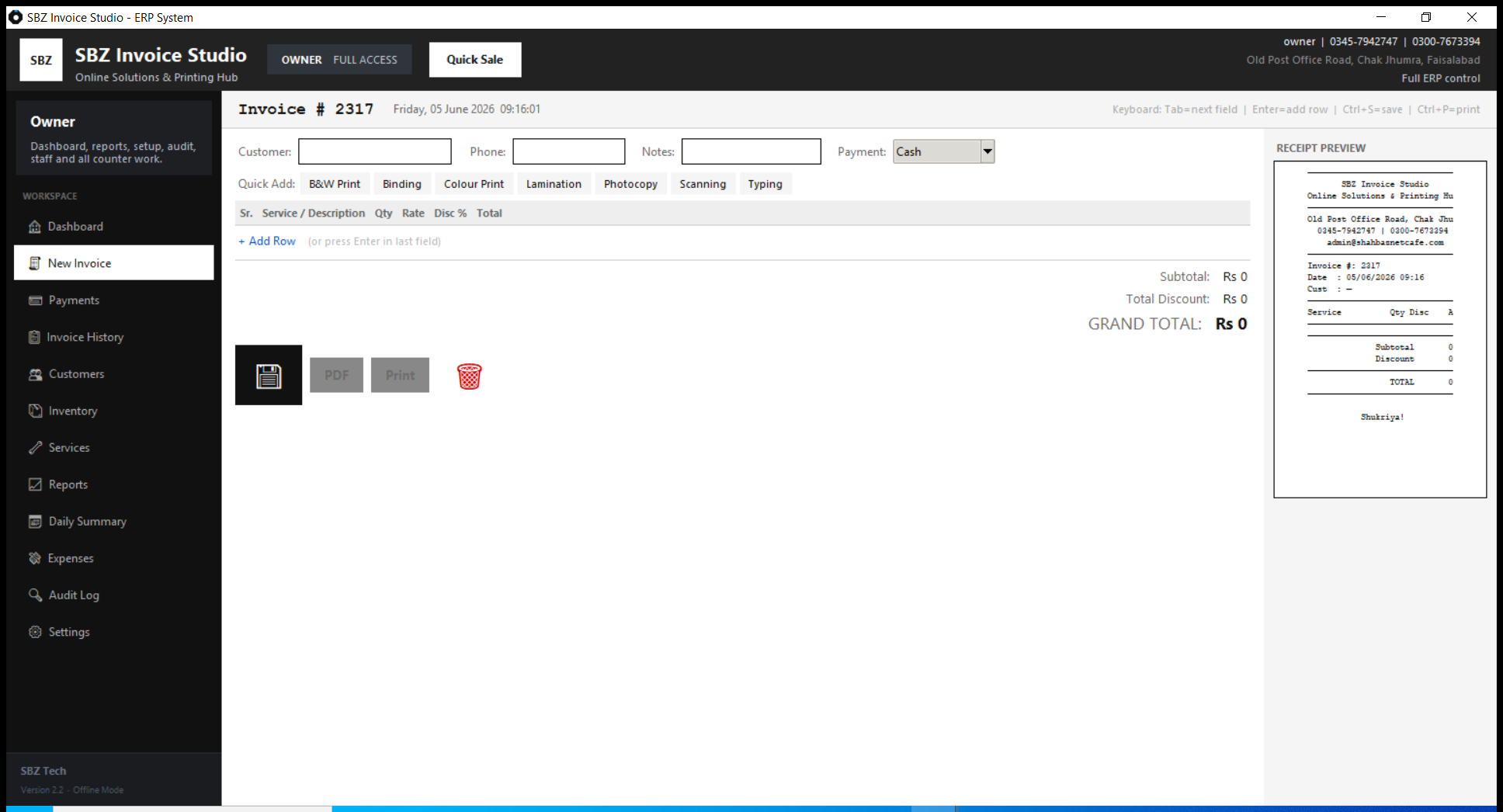Click the invoice date Friday, 05 June 2026

pos(444,109)
